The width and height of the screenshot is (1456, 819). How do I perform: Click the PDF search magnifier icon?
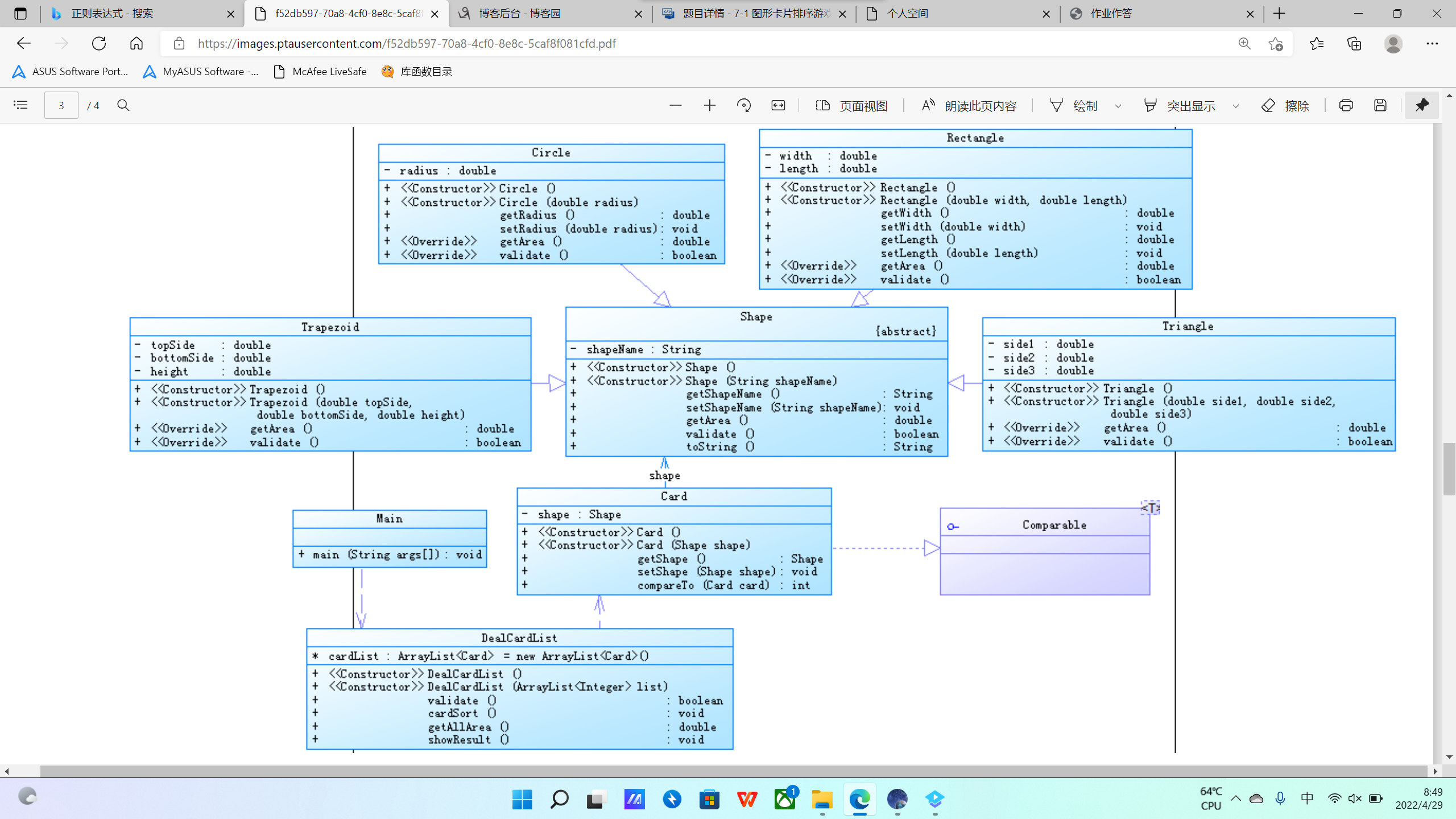(x=123, y=105)
